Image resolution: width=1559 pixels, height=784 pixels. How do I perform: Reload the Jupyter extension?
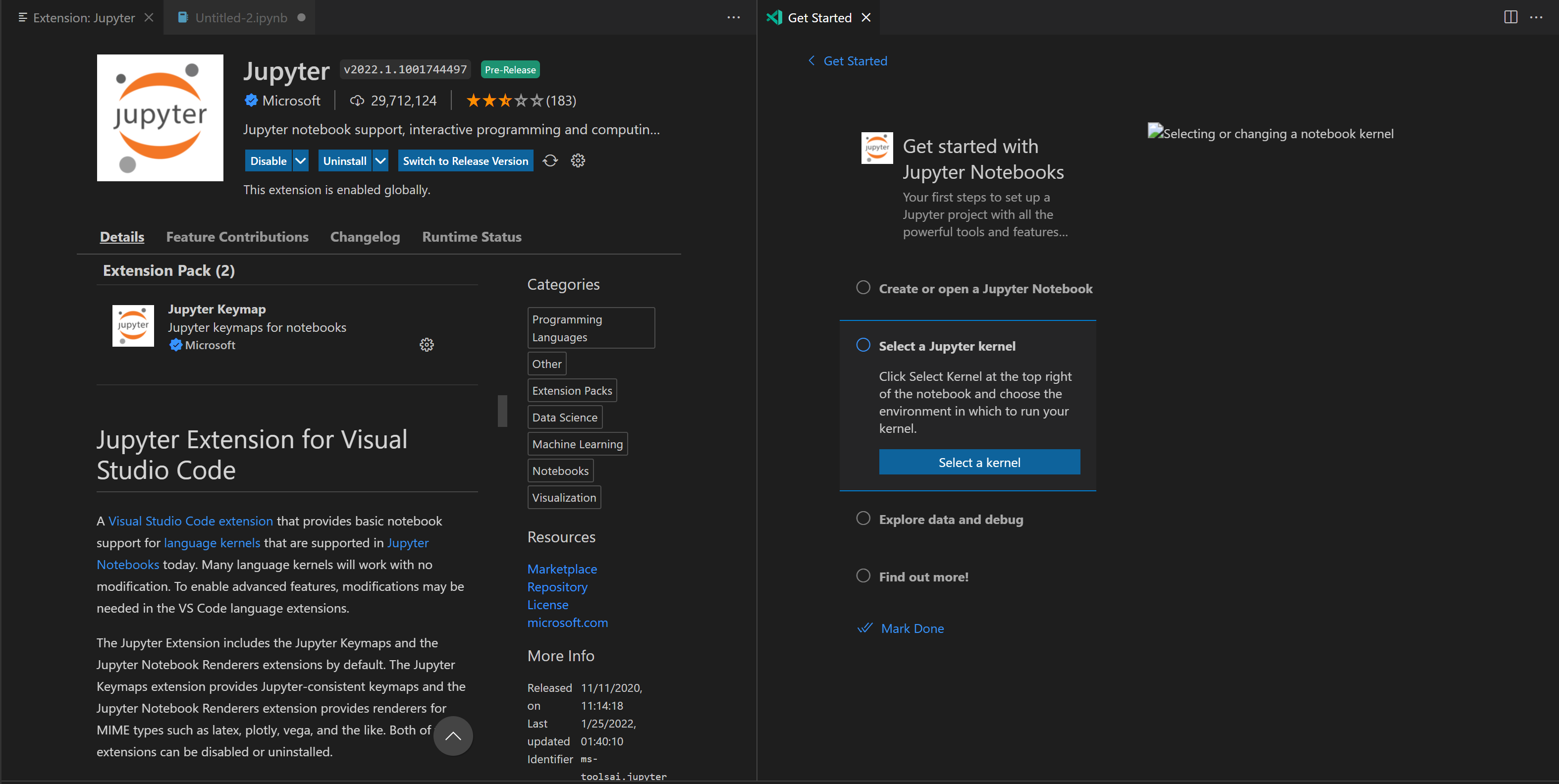(550, 160)
